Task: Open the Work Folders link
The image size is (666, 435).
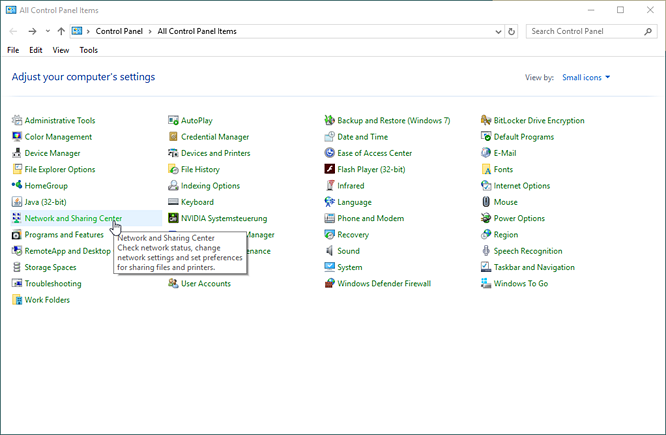Action: click(x=47, y=300)
